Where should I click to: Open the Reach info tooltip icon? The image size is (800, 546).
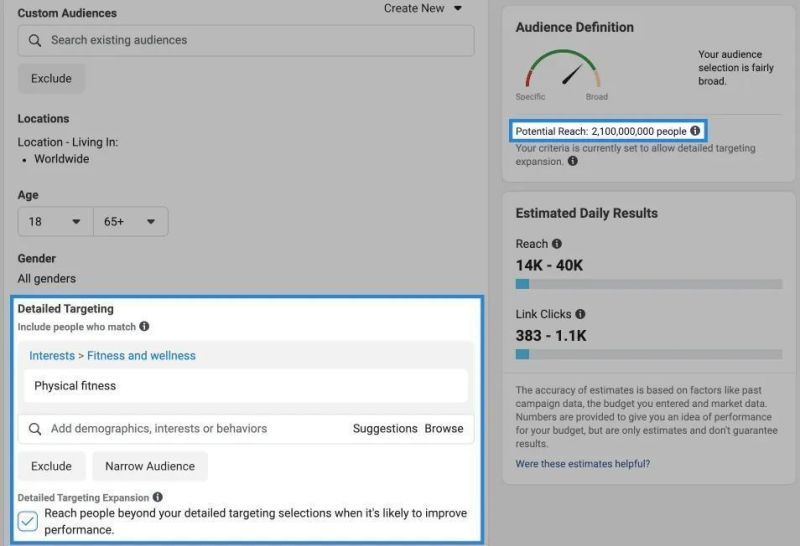pos(557,244)
